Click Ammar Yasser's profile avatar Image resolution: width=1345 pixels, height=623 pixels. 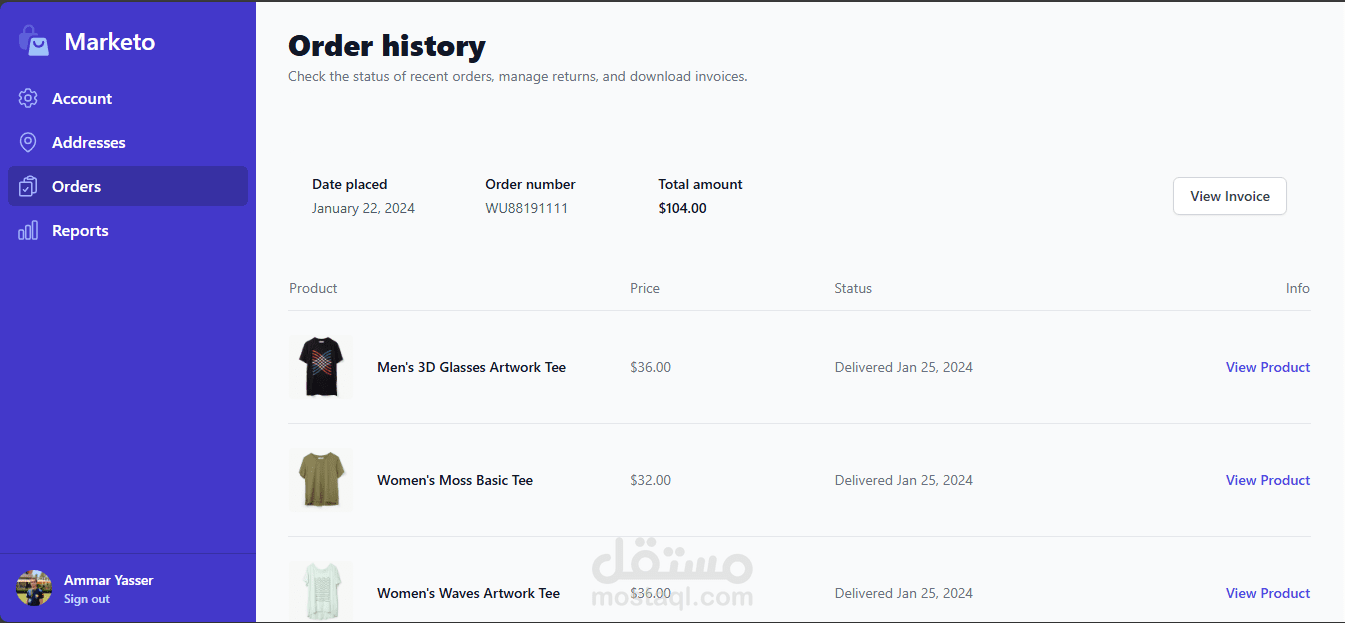34,588
